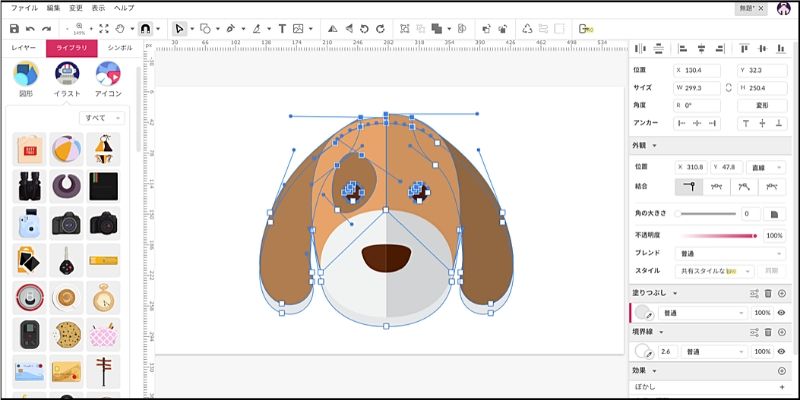Open the ファイル menu
Screen dimensions: 800x400
click(24, 7)
